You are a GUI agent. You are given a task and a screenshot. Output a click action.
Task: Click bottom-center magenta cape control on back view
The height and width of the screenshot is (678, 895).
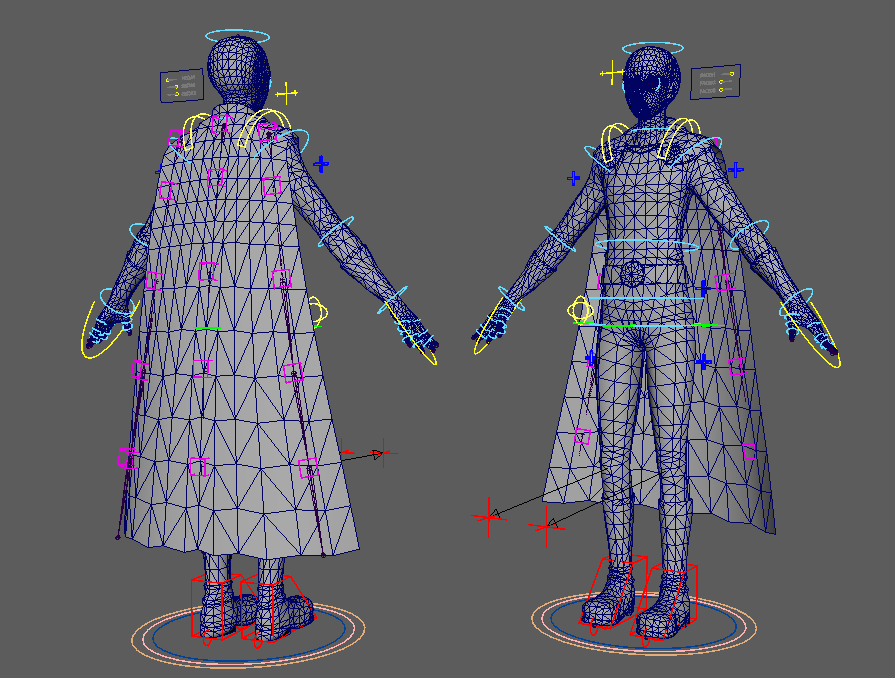point(198,466)
